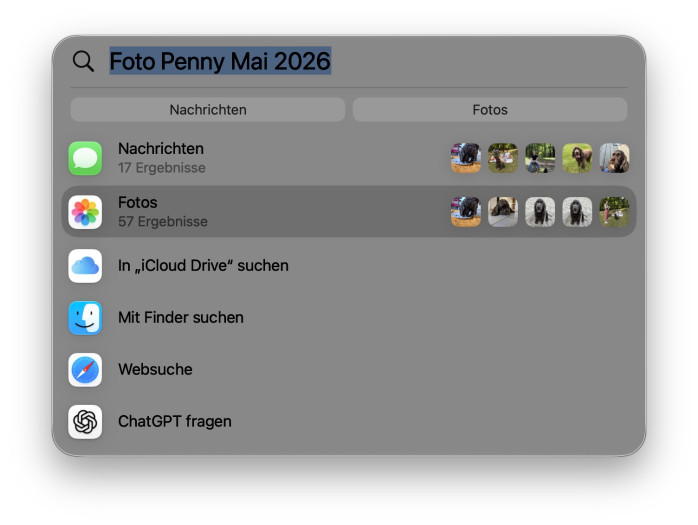Open the "Nachrichten" result title

pos(161,149)
